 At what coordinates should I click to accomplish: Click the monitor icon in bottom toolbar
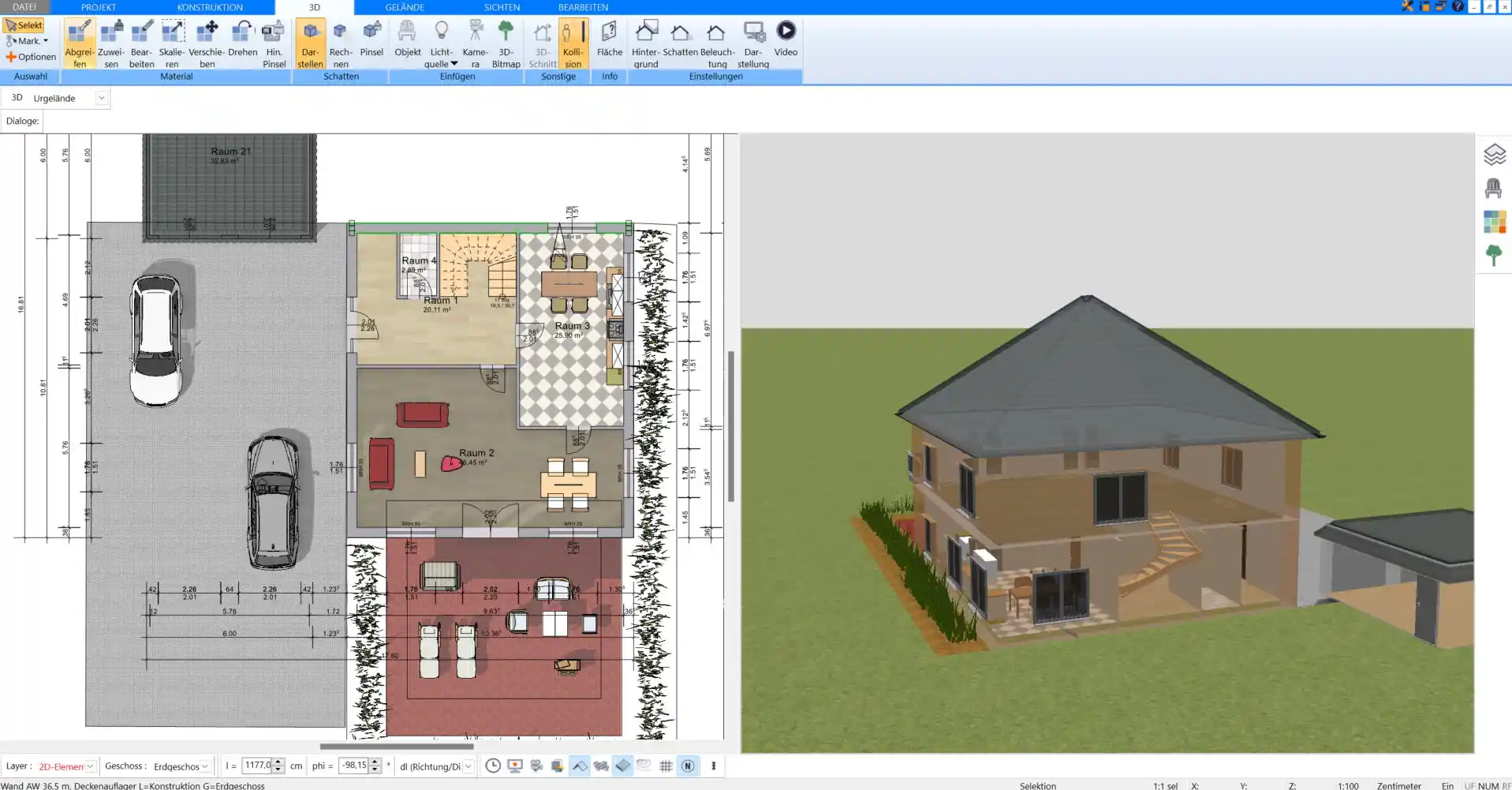point(515,766)
